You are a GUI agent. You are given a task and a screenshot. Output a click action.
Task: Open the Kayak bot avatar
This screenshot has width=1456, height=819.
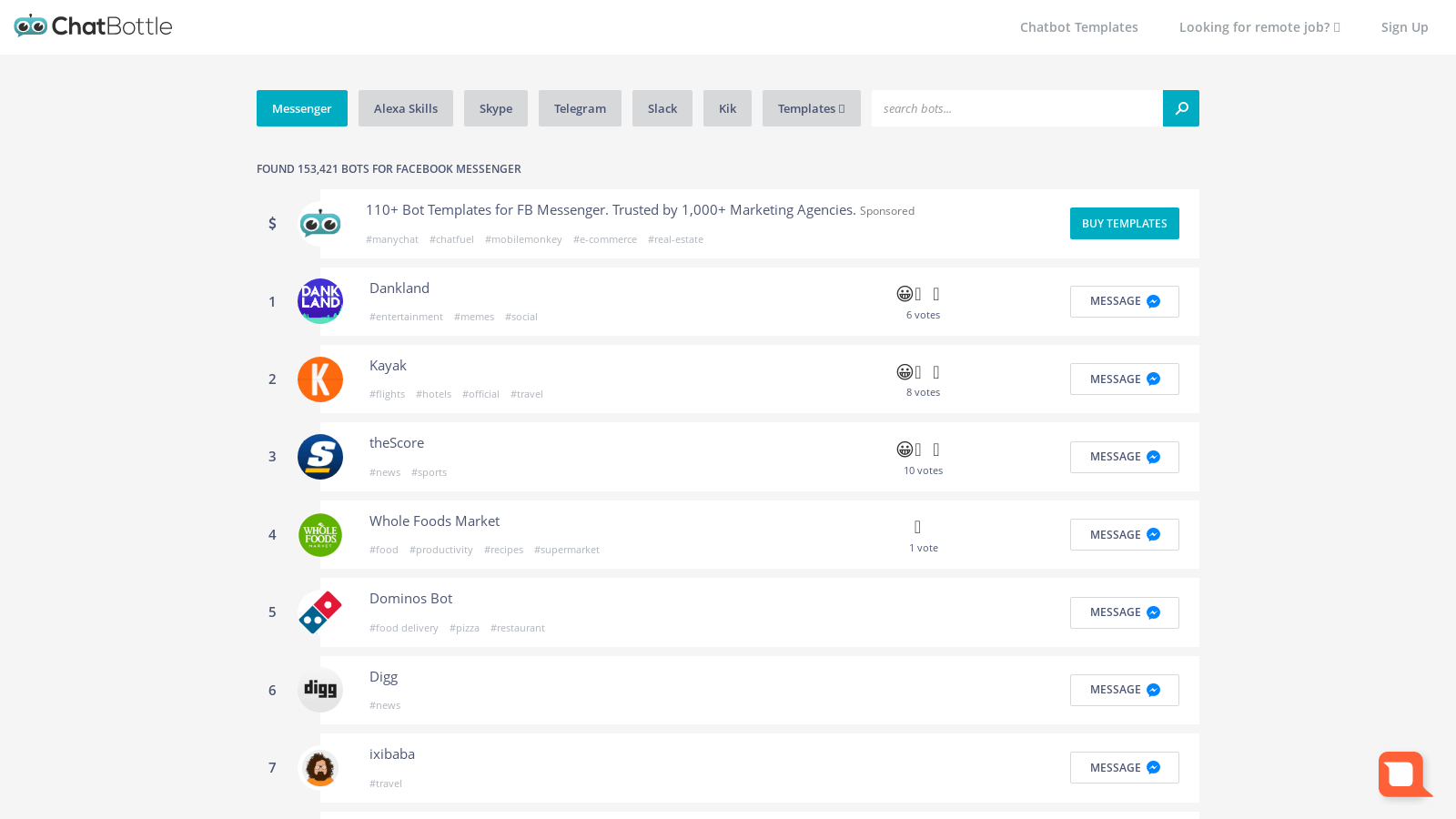(x=320, y=379)
